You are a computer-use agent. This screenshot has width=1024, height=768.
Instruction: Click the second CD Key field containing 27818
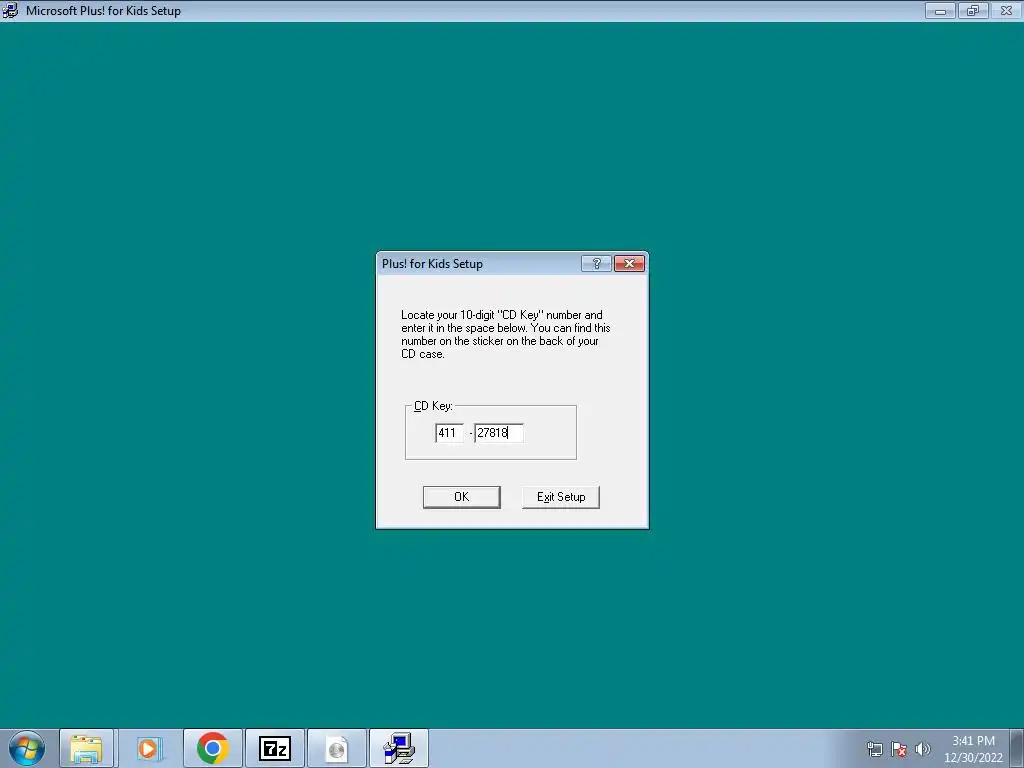pos(499,432)
